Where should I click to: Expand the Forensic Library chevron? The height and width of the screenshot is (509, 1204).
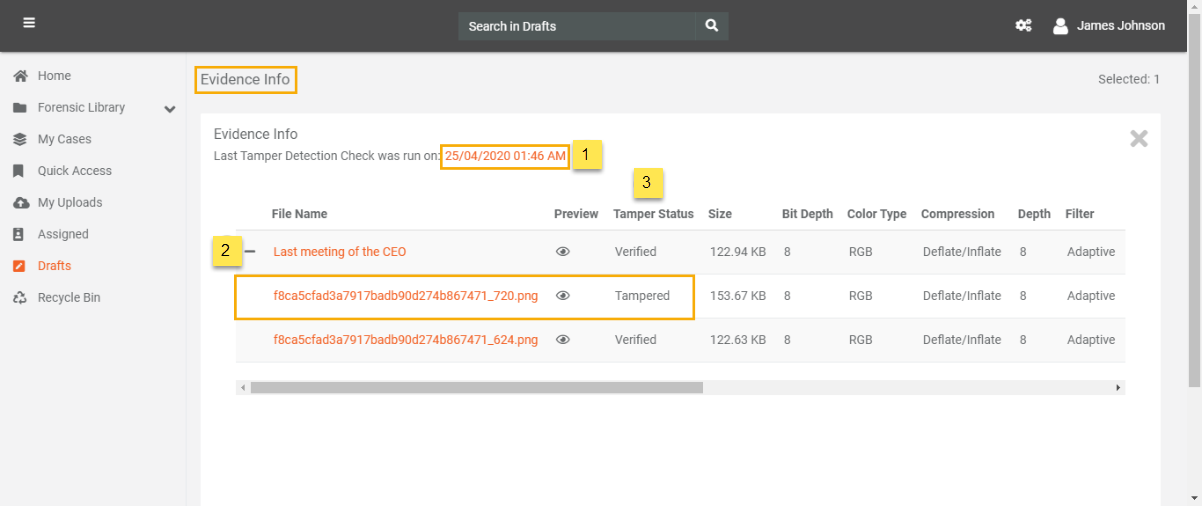pos(170,109)
